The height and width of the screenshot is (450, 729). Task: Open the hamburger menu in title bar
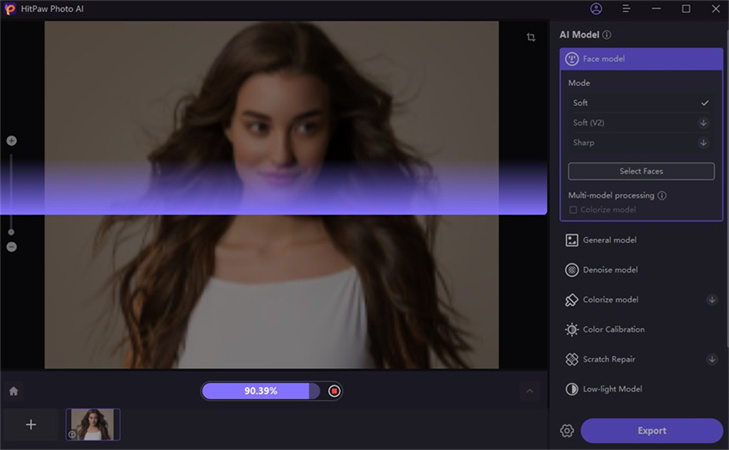626,8
